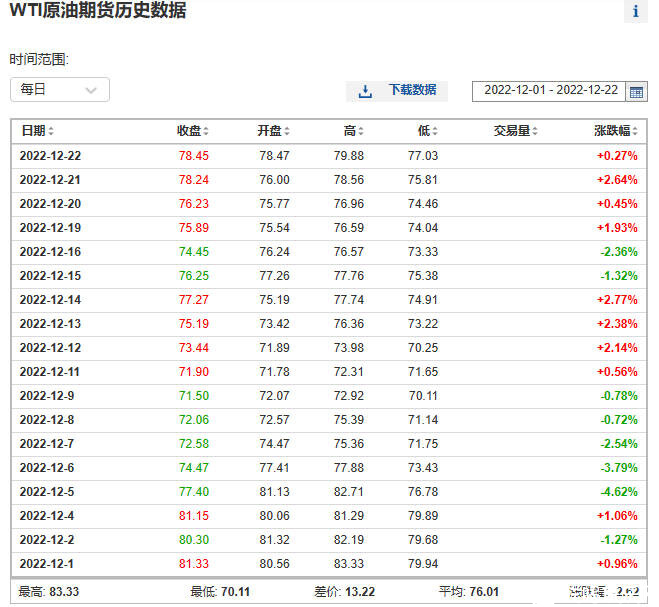Click the 涨跌幅 column header text
This screenshot has height=607, width=659.
click(x=612, y=131)
